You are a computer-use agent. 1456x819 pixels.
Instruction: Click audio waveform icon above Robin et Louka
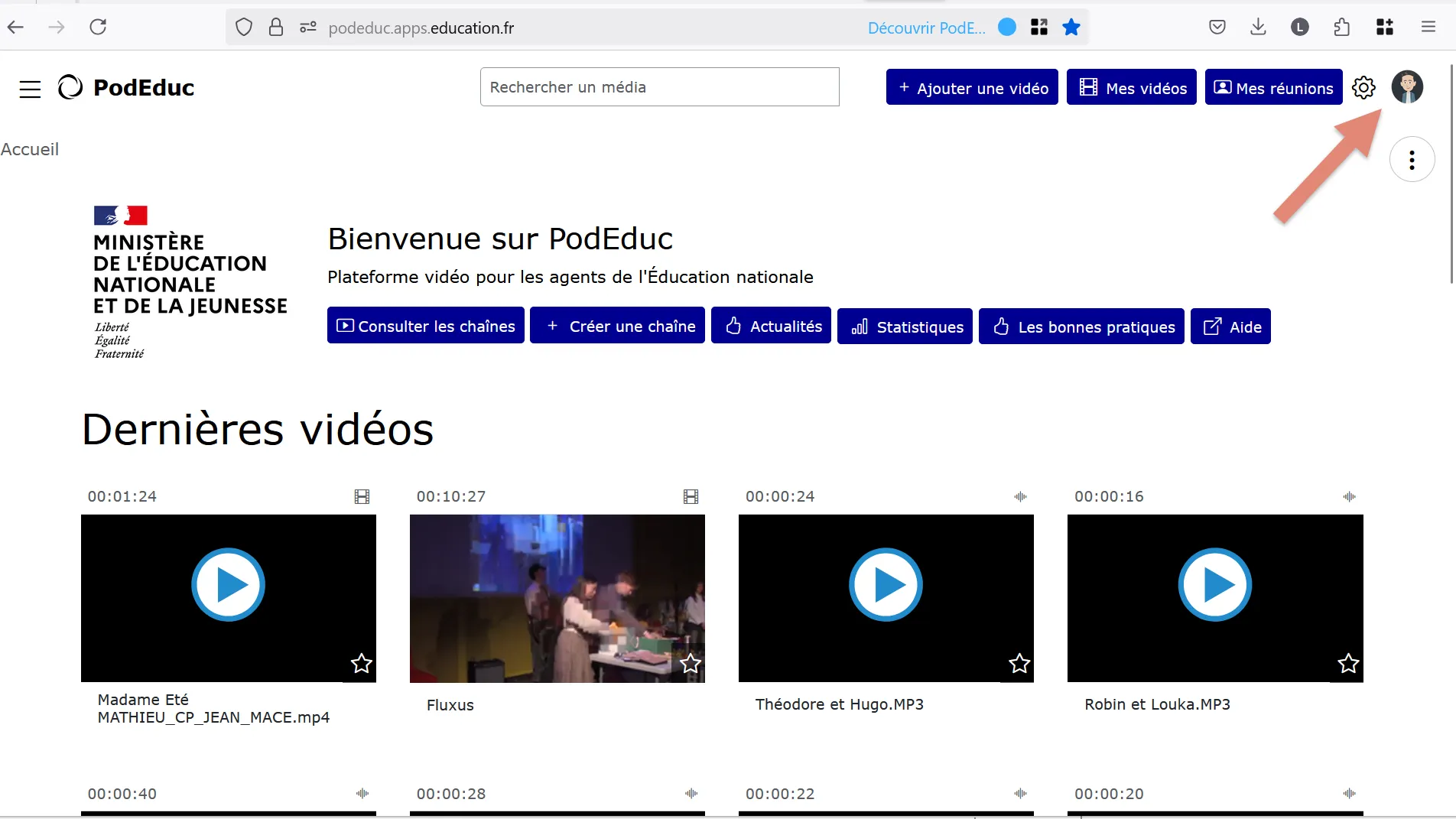[x=1349, y=497]
